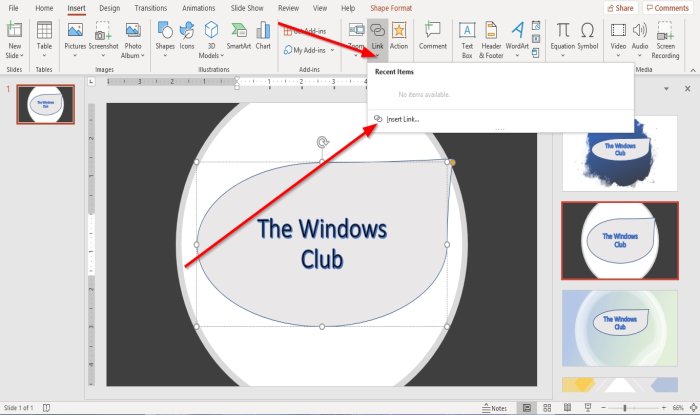Screen dimensions: 700x415
Task: Expand the WordArt dropdown arrow
Action: 517,56
